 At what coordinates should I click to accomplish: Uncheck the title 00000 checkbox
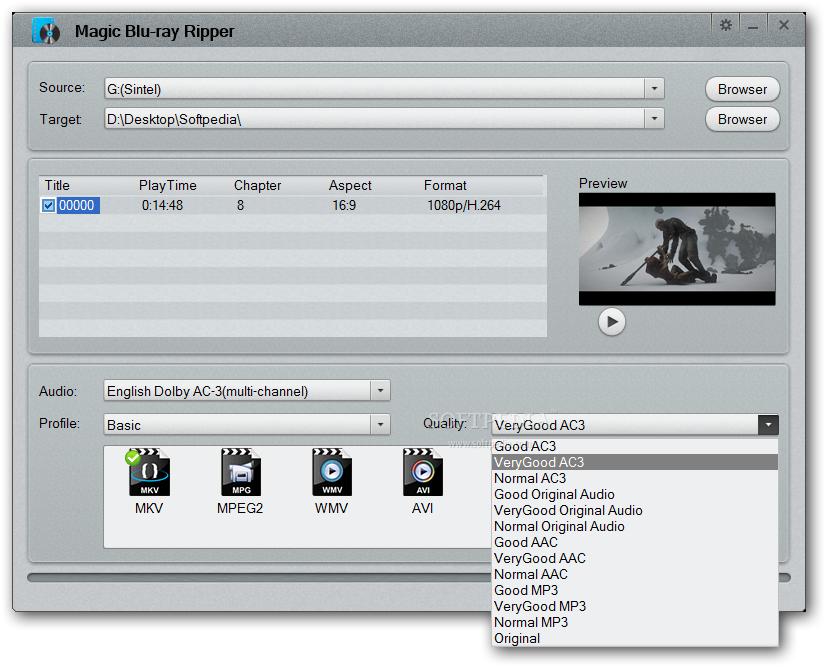coord(48,205)
